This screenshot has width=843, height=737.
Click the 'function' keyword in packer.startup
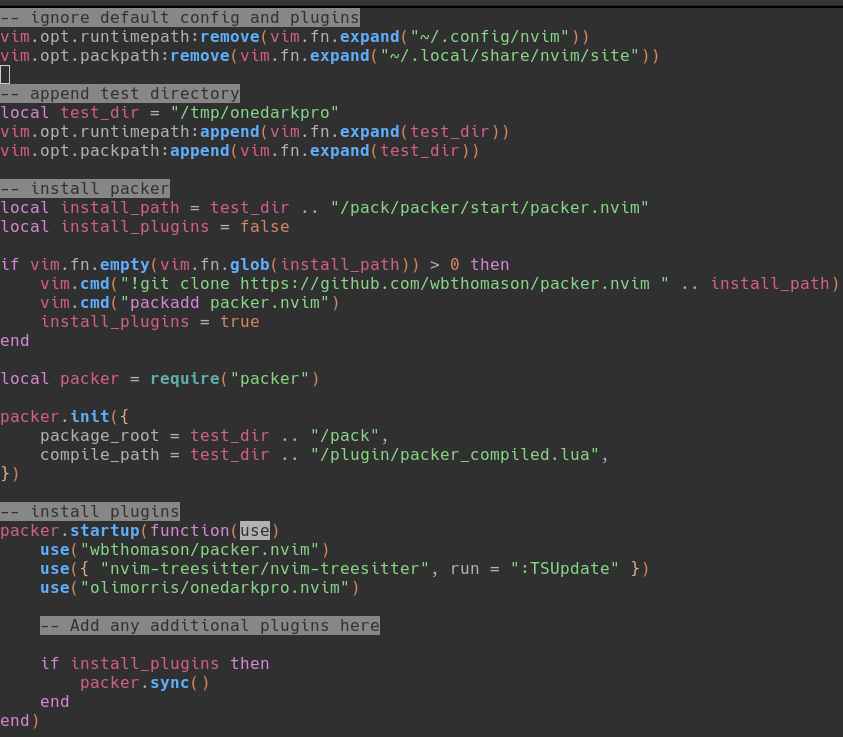190,531
